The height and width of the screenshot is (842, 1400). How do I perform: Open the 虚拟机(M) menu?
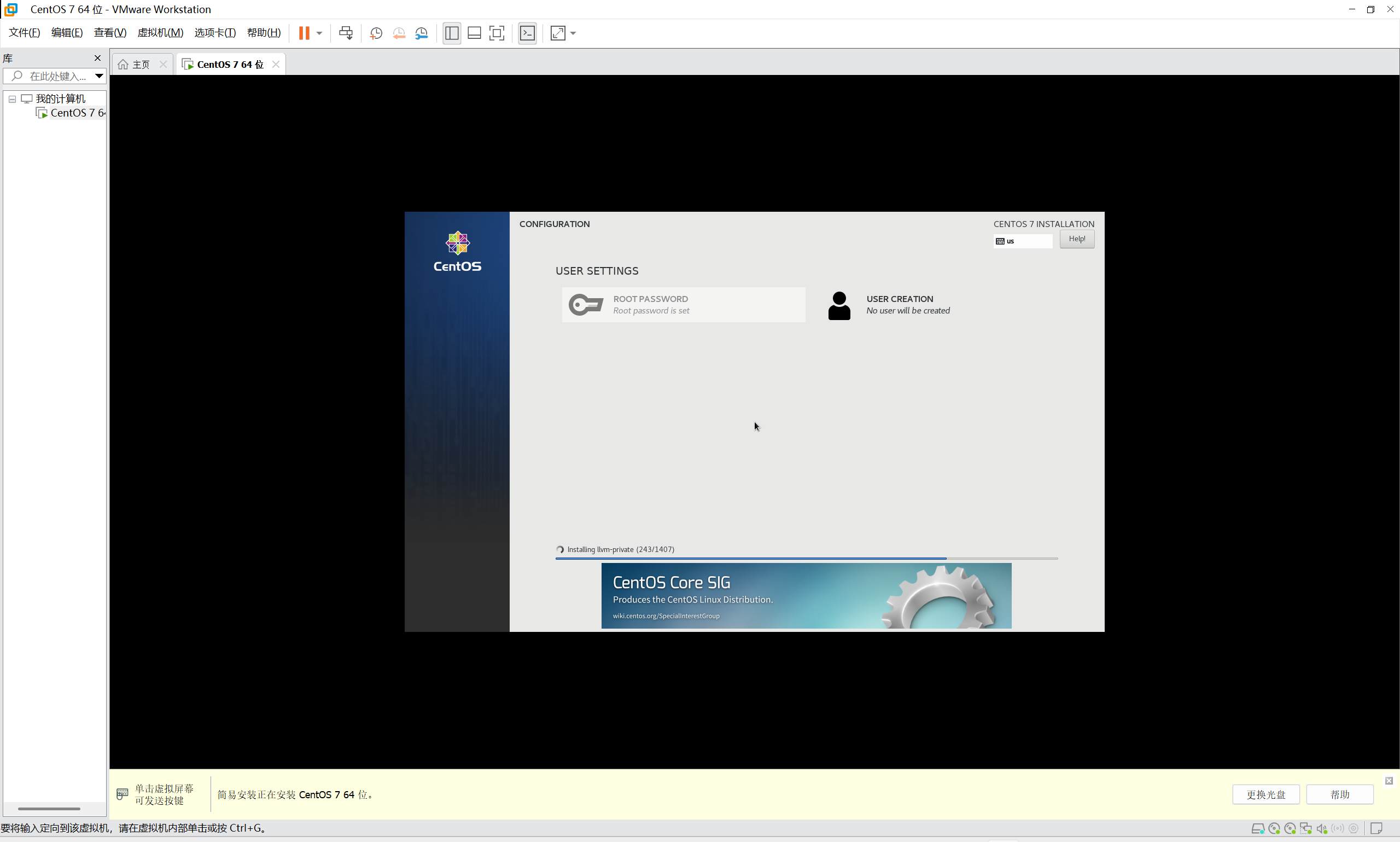(x=160, y=32)
